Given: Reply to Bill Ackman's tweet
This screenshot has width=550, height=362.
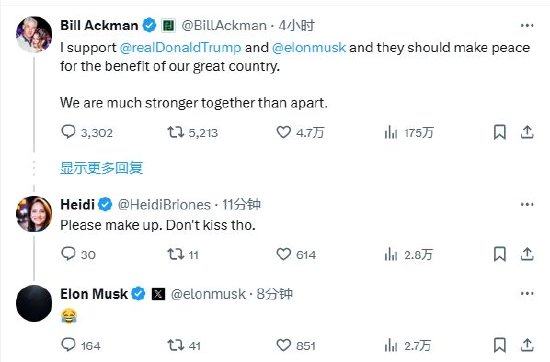Looking at the screenshot, I should pos(68,132).
